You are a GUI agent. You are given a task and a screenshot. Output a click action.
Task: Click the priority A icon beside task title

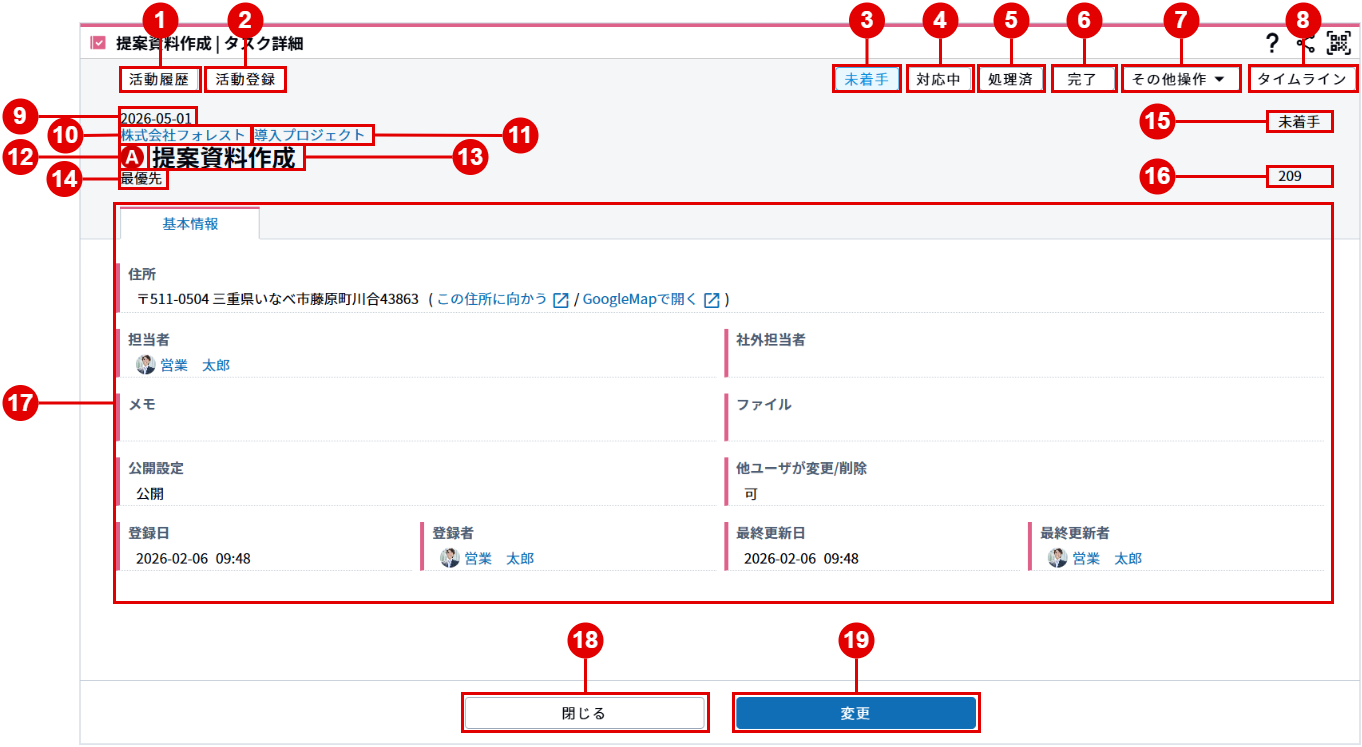(x=132, y=158)
